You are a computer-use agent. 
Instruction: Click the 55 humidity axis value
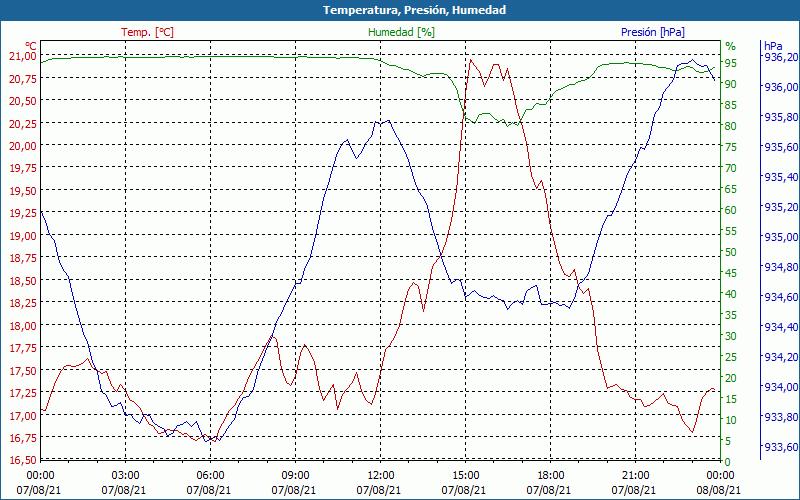(x=731, y=231)
